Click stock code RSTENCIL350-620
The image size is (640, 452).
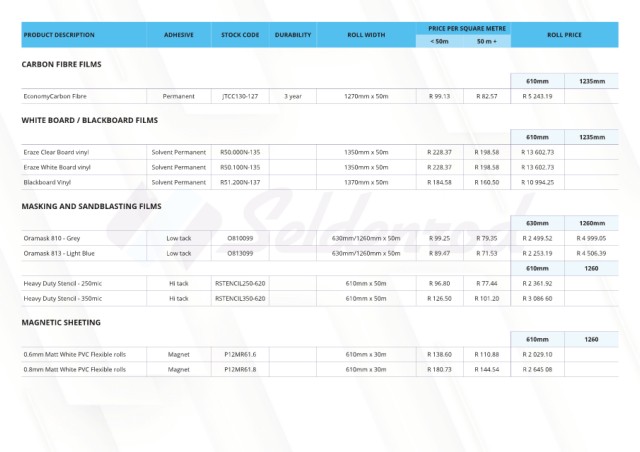point(240,298)
